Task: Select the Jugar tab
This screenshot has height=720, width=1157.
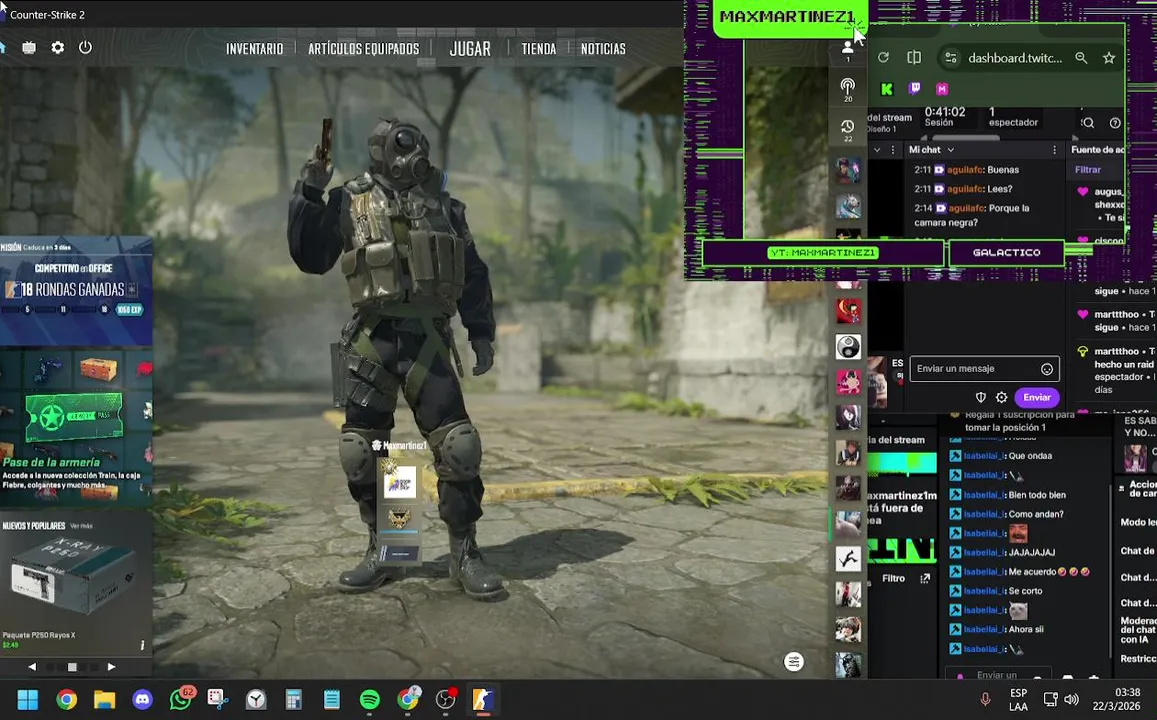Action: [x=470, y=49]
